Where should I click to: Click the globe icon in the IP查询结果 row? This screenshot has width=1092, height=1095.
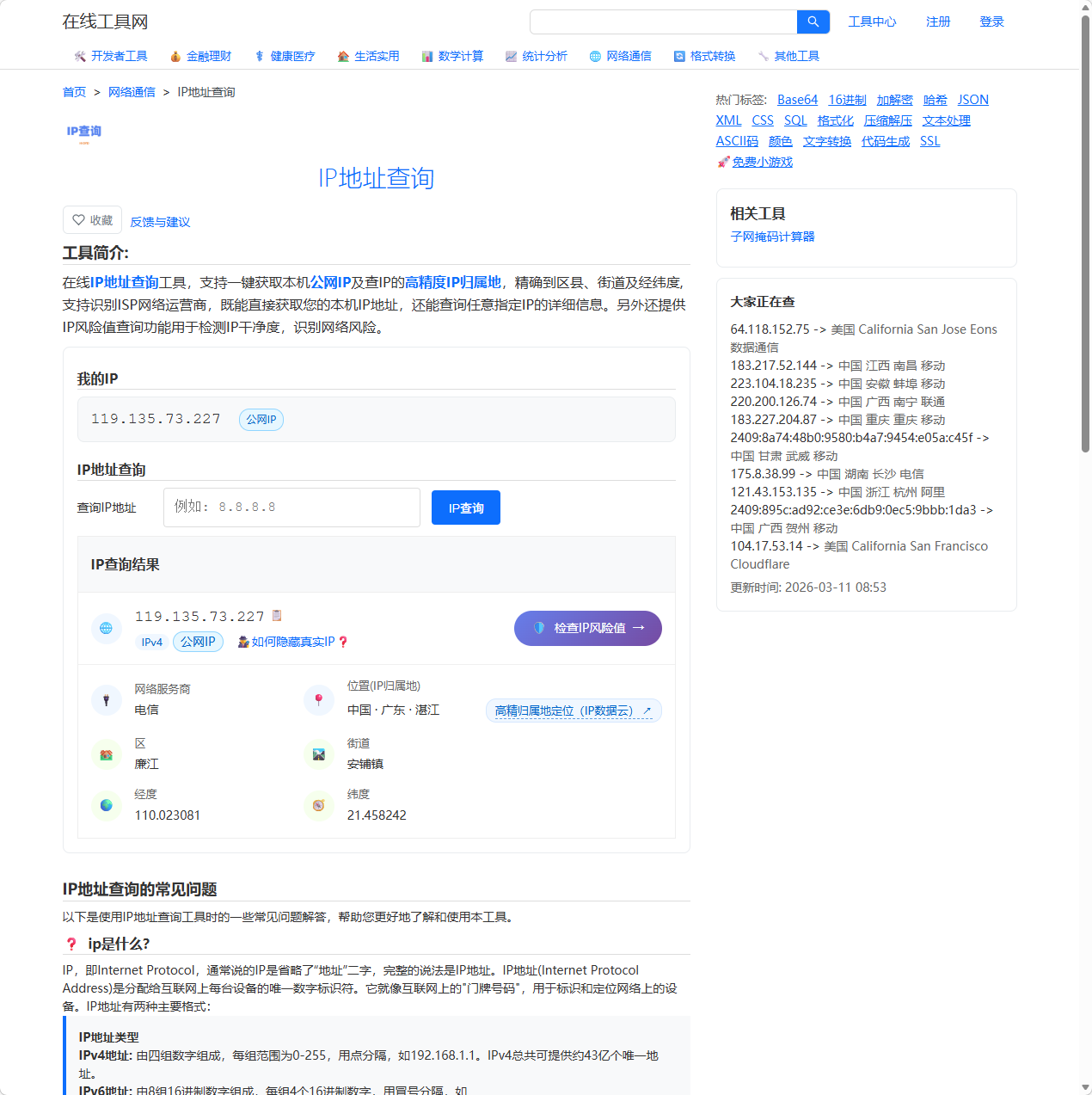point(106,628)
